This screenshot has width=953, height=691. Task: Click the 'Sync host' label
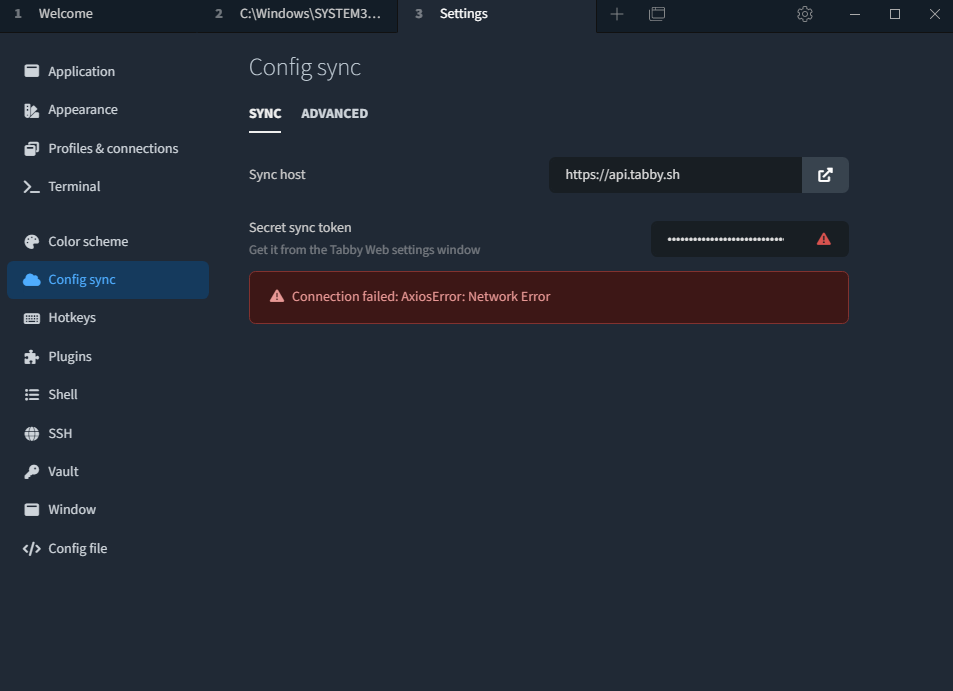click(x=277, y=175)
